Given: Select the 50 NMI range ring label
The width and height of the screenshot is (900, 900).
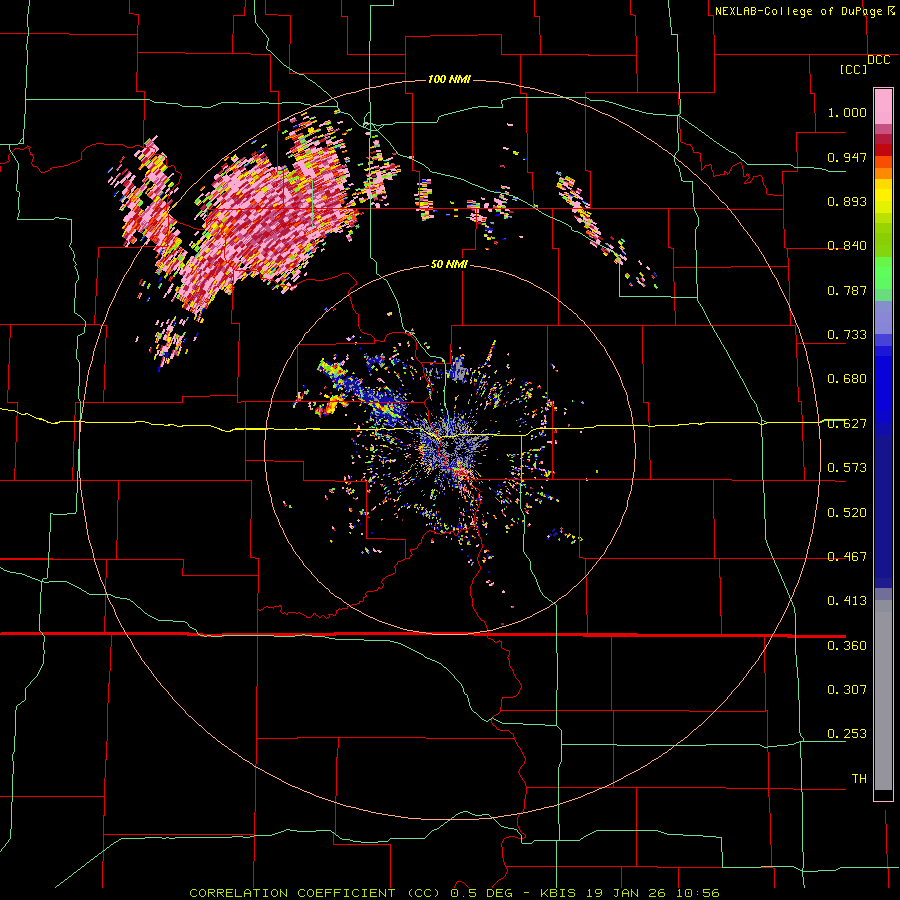Looking at the screenshot, I should pyautogui.click(x=449, y=264).
